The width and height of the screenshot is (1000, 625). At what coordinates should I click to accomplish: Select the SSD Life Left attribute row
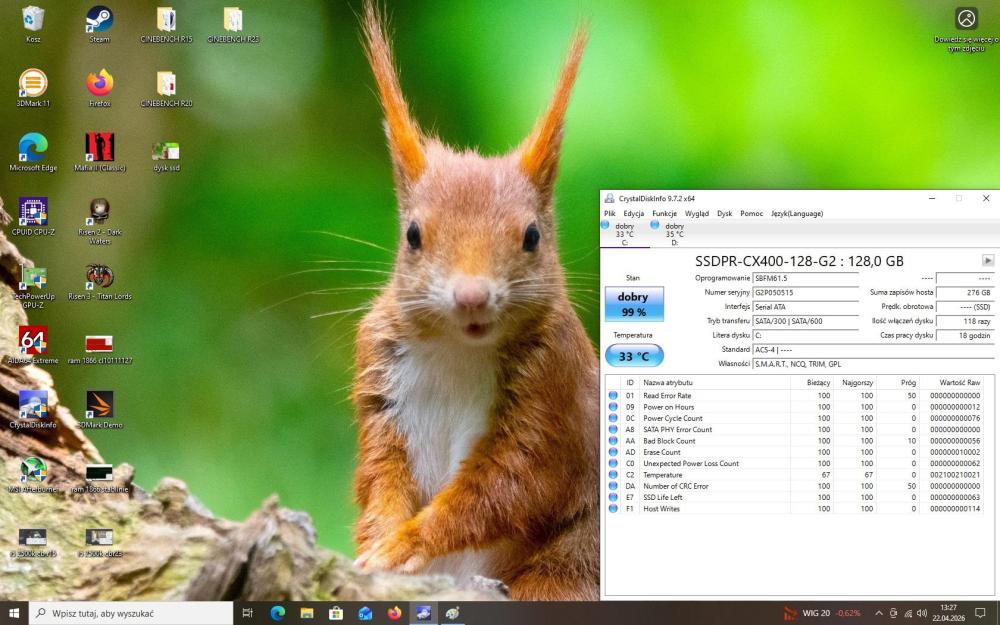click(x=795, y=497)
